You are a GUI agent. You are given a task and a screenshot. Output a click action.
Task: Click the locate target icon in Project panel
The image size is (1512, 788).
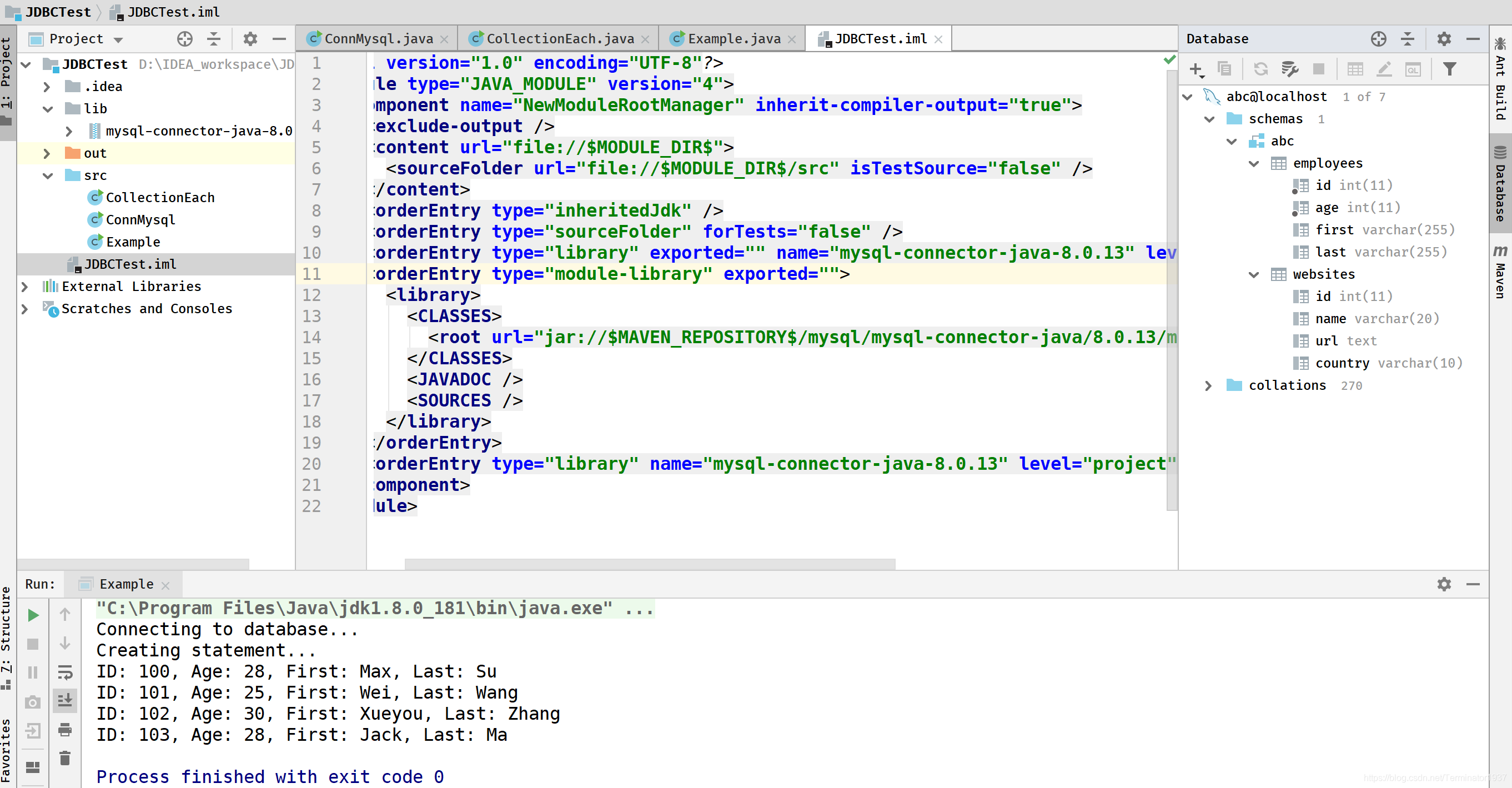click(x=185, y=39)
